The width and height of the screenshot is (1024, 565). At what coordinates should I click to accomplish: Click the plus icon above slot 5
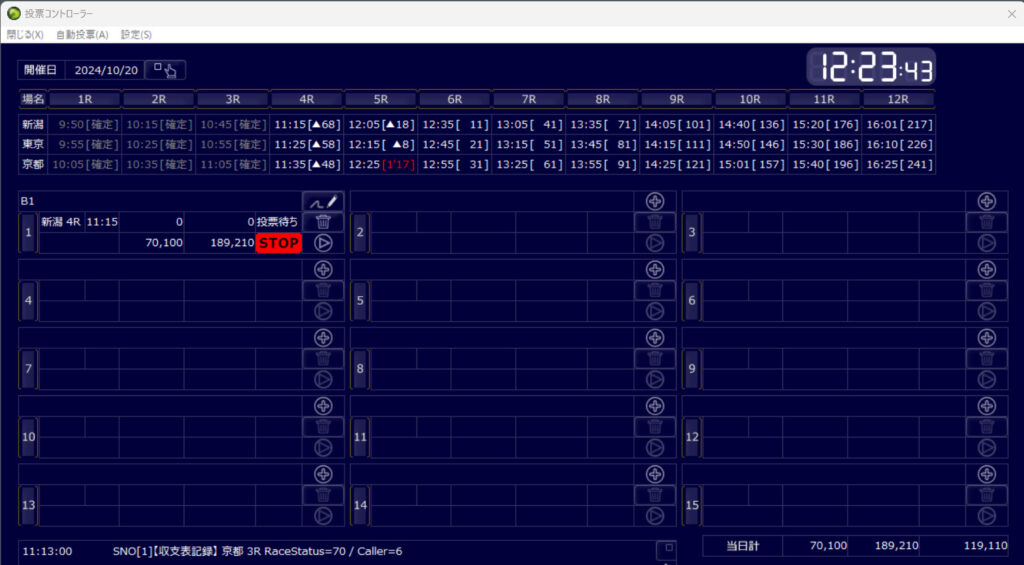(x=655, y=269)
